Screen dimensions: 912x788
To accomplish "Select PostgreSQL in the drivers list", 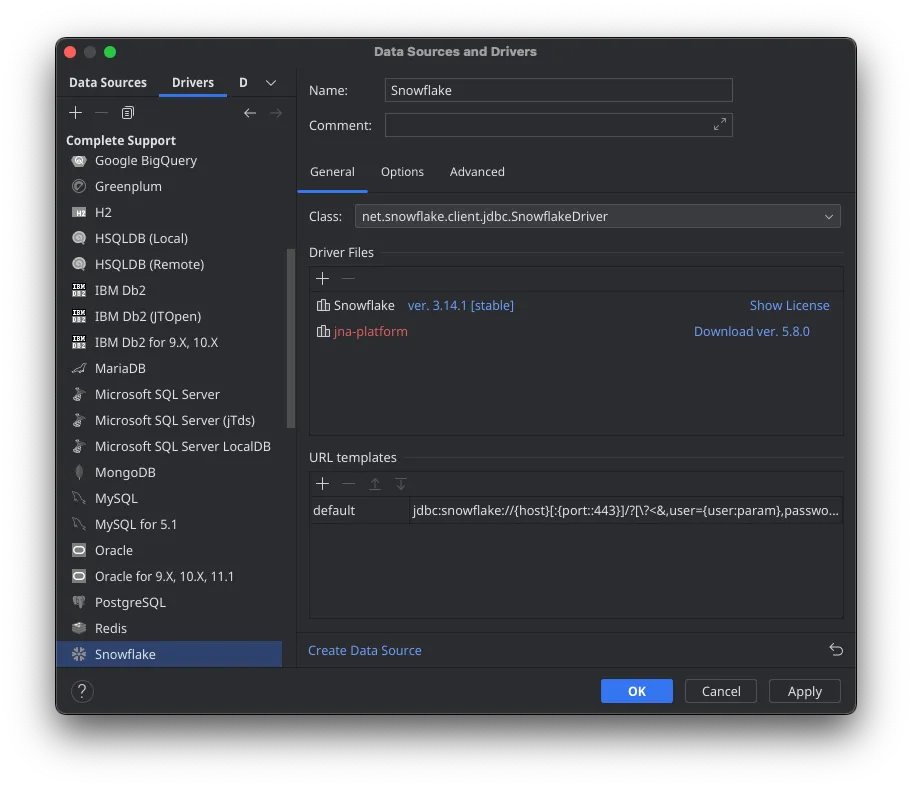I will coord(130,602).
